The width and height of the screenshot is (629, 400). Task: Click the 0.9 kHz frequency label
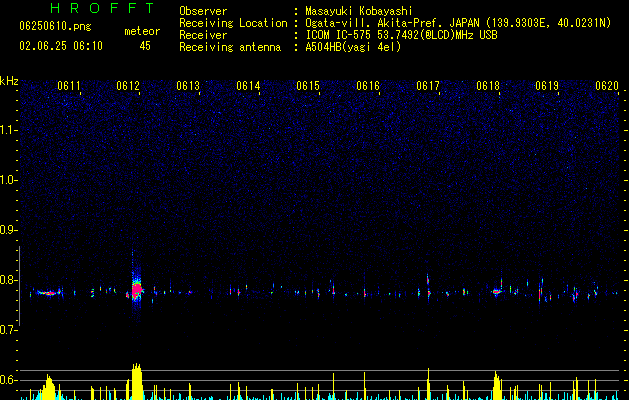click(9, 230)
